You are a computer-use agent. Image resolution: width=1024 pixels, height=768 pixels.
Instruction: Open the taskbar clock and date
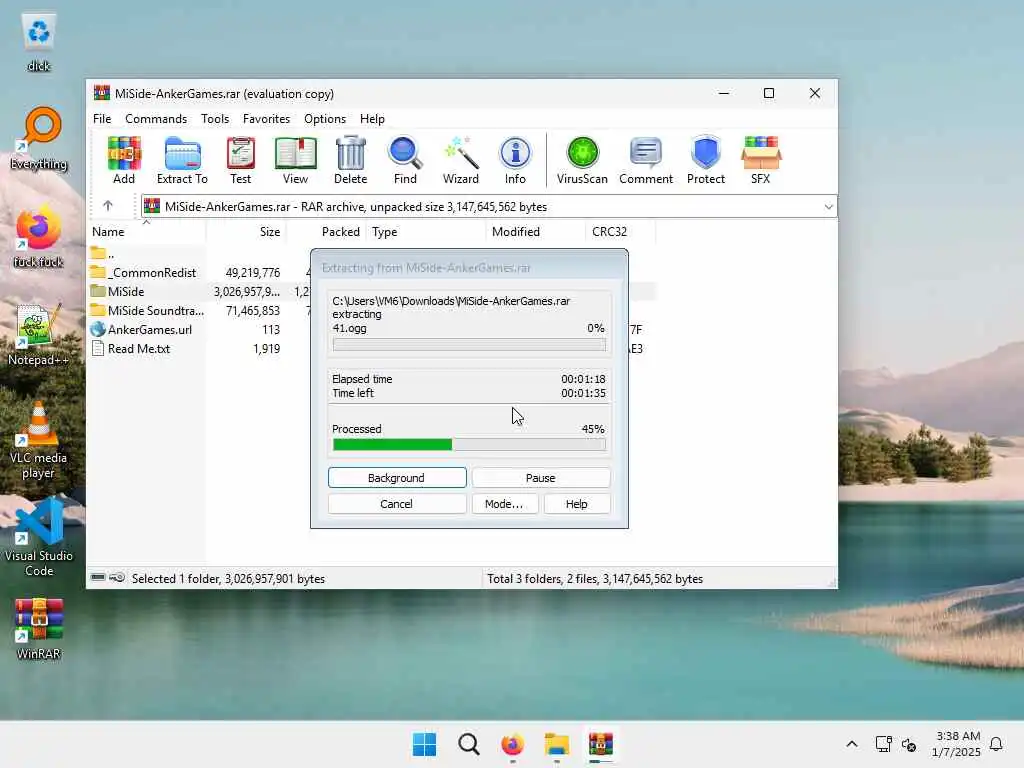tap(957, 744)
